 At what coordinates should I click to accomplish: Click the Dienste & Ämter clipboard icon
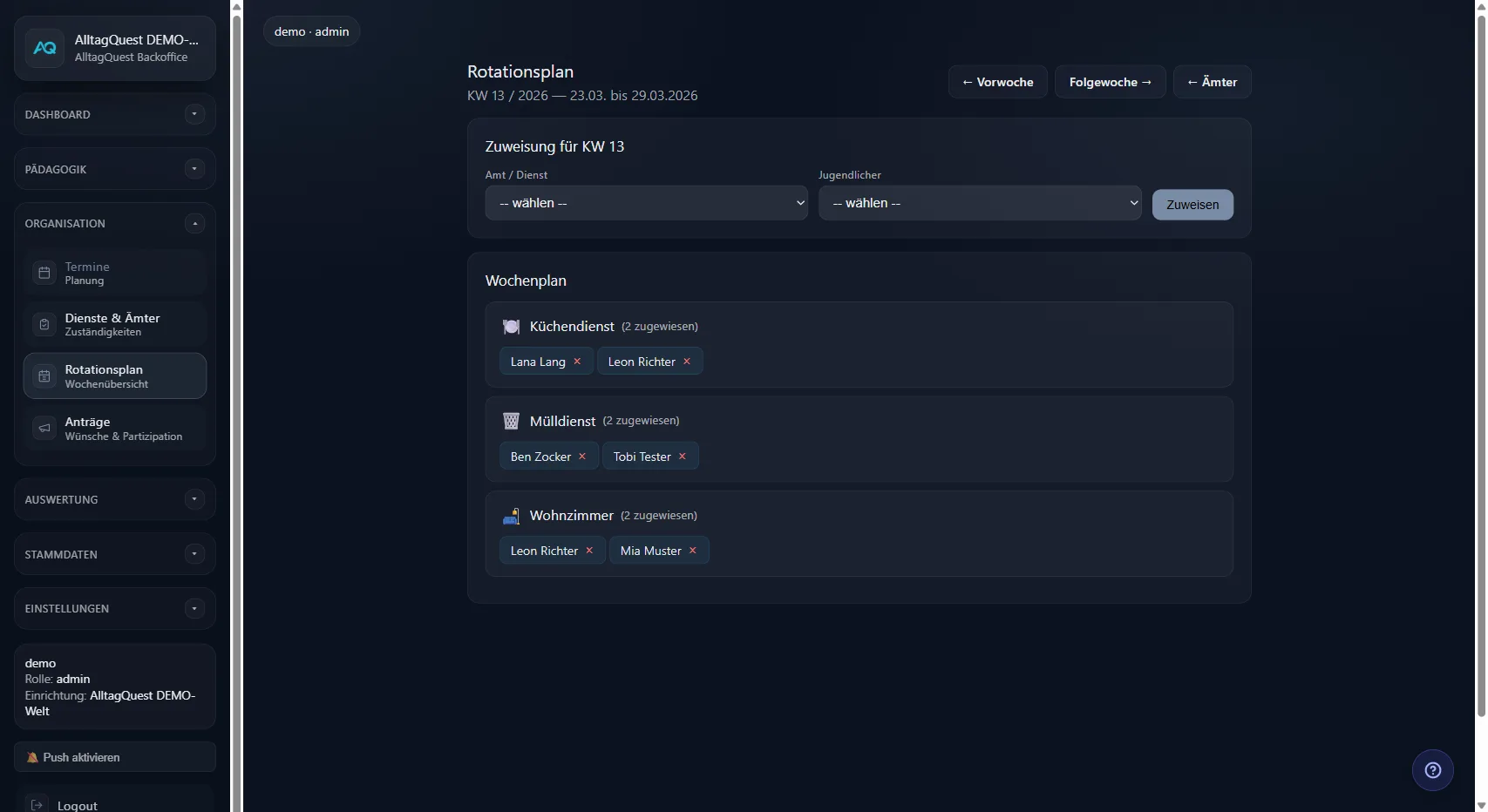tap(44, 324)
